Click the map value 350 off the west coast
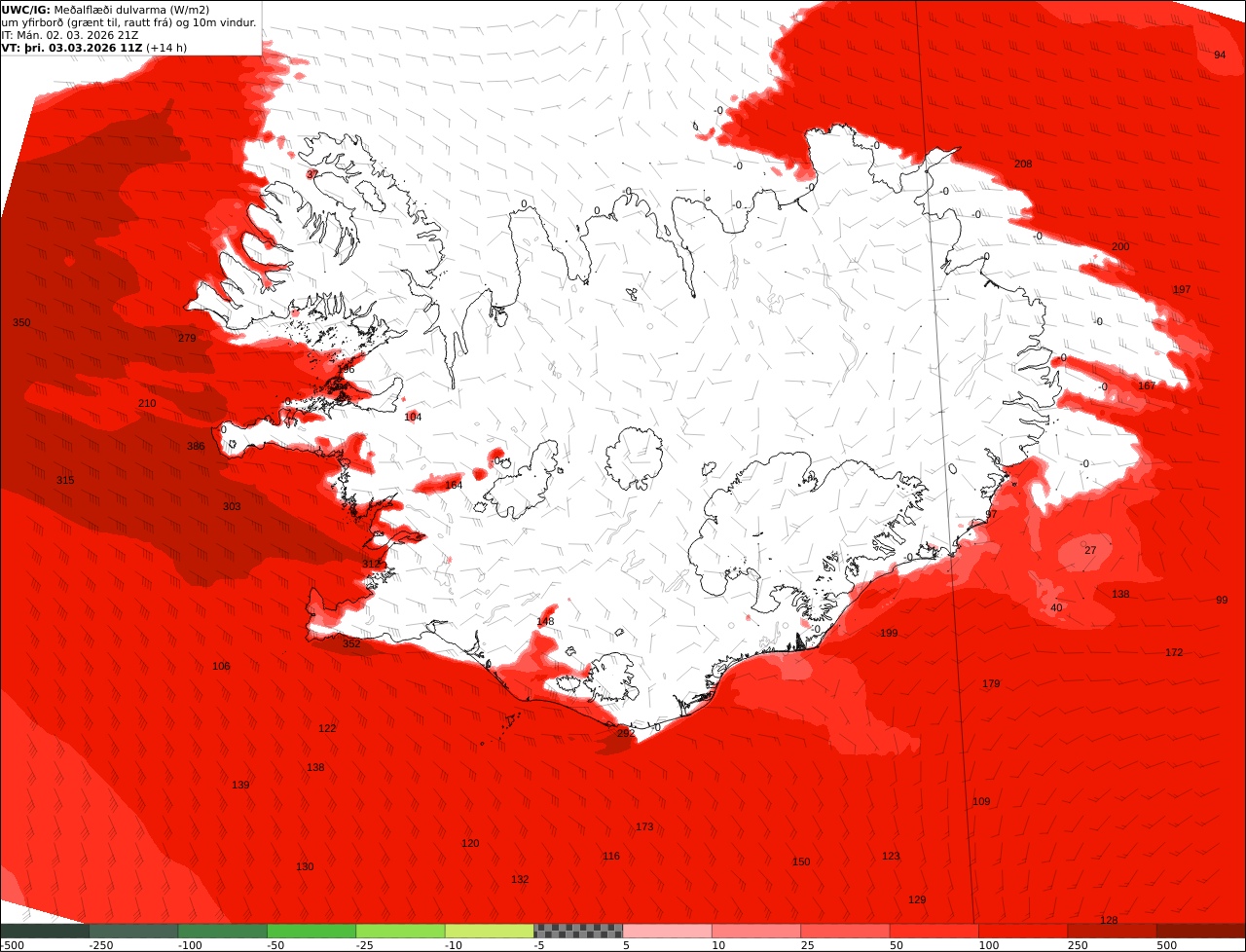The image size is (1246, 952). (x=21, y=322)
